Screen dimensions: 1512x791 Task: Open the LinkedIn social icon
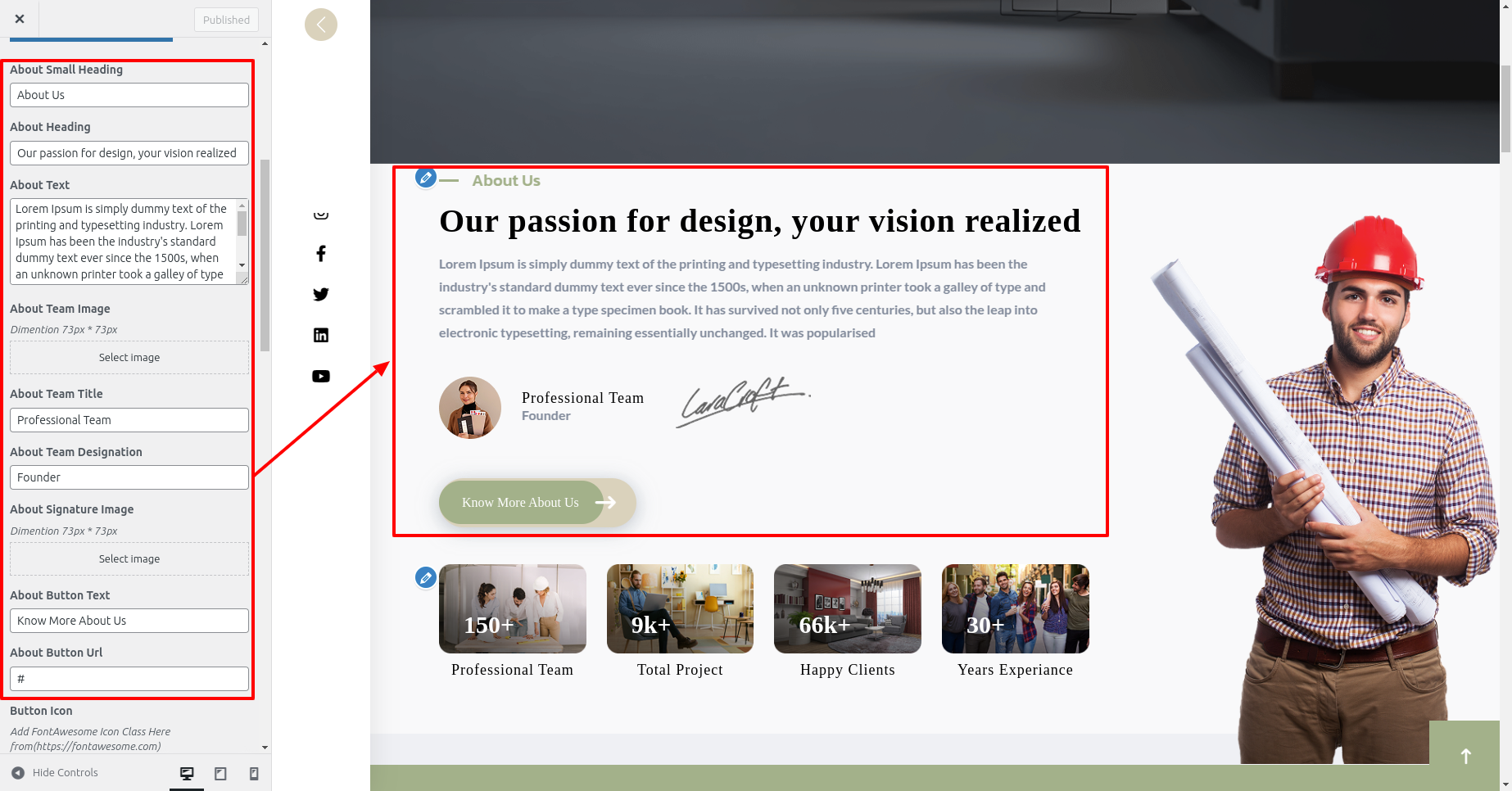tap(321, 335)
